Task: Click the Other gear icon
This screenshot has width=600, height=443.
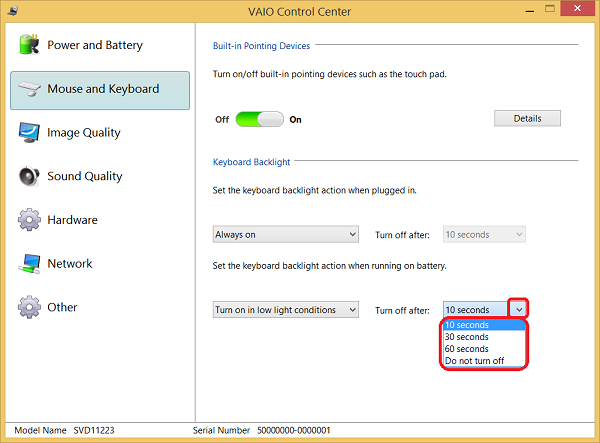Action: (29, 307)
